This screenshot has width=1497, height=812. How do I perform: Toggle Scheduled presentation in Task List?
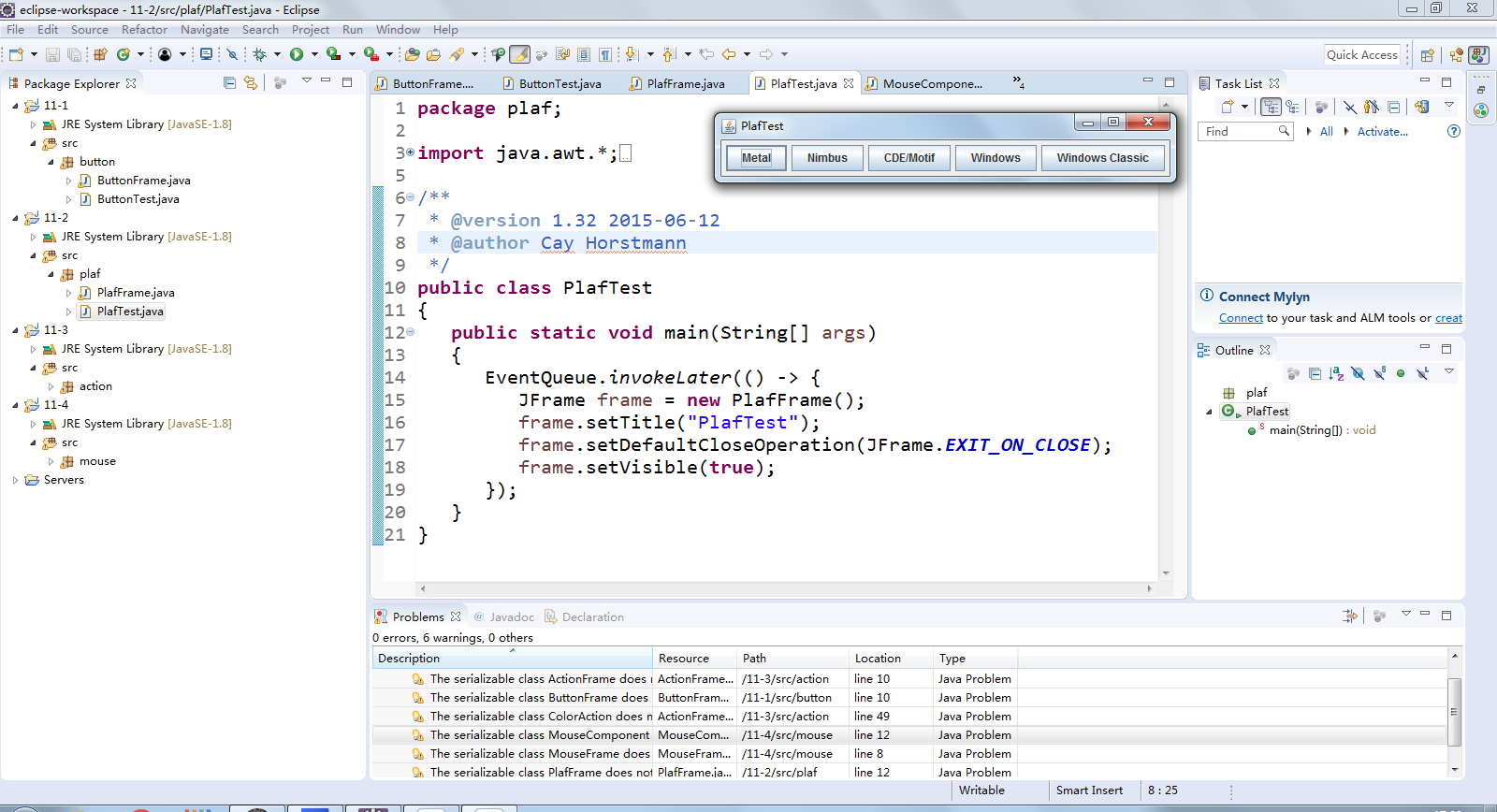pos(1292,107)
